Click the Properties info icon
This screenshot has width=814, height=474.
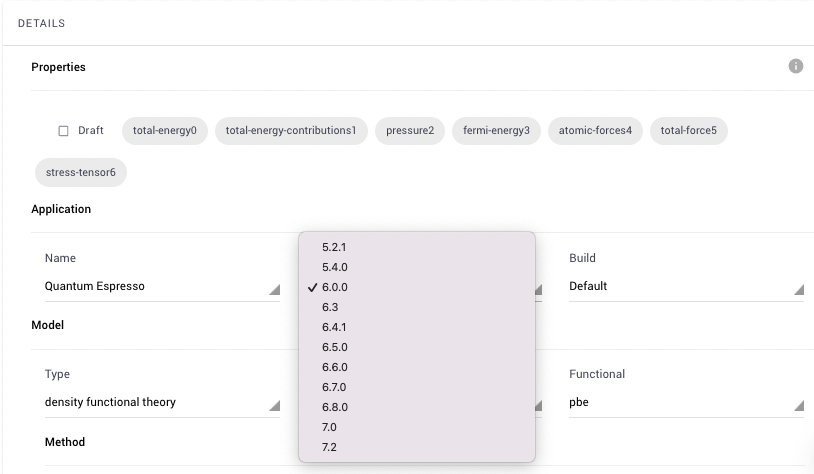point(795,66)
